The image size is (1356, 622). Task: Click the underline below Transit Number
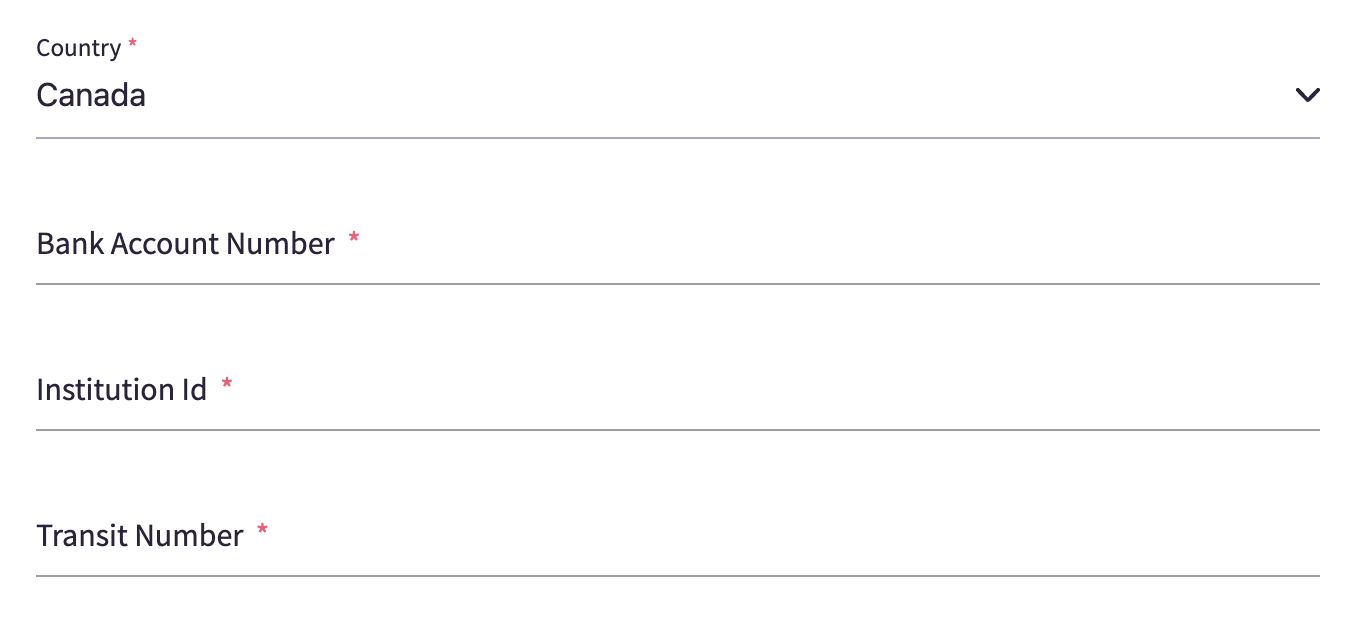pyautogui.click(x=677, y=576)
